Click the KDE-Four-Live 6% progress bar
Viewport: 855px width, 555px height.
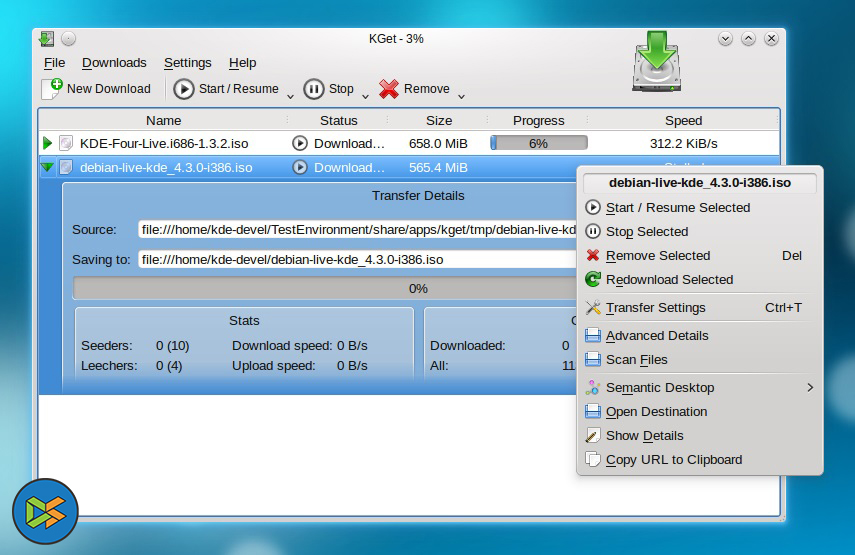(x=538, y=144)
